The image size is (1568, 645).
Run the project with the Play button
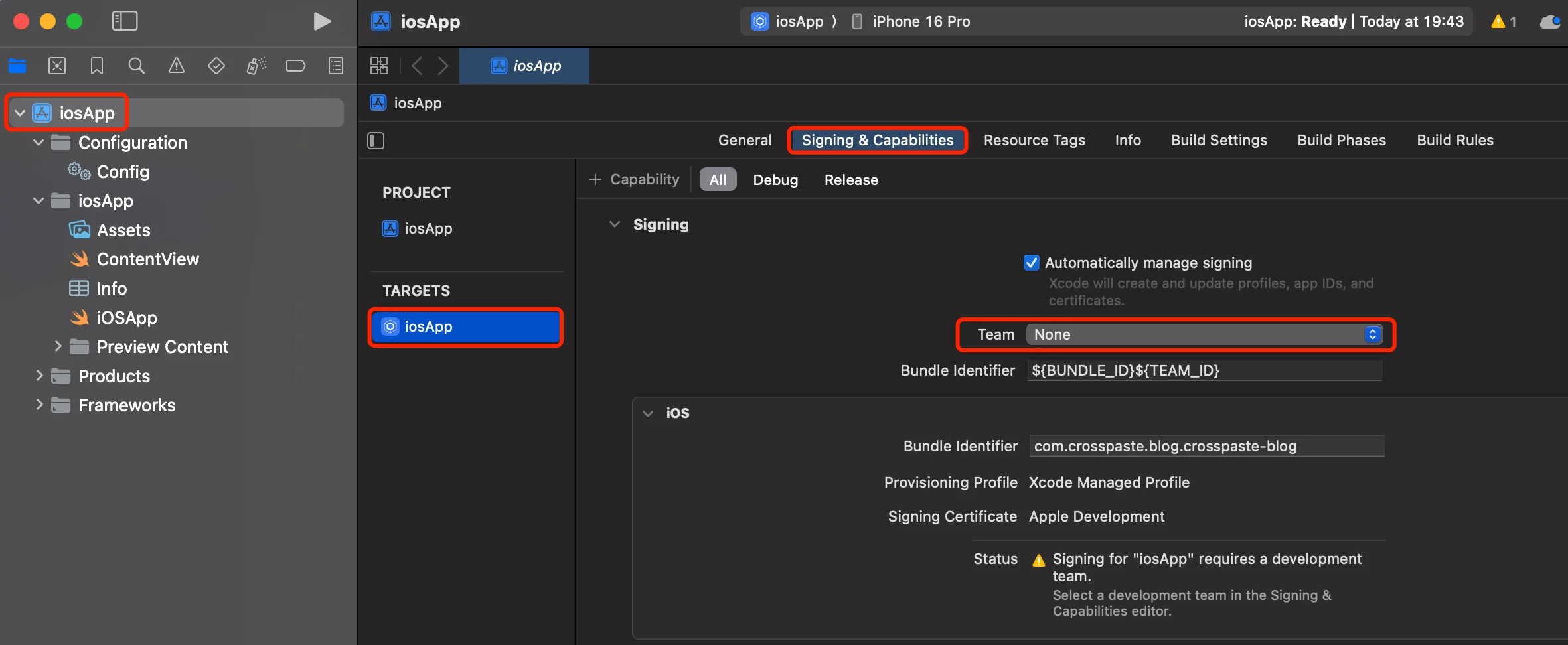pyautogui.click(x=323, y=21)
